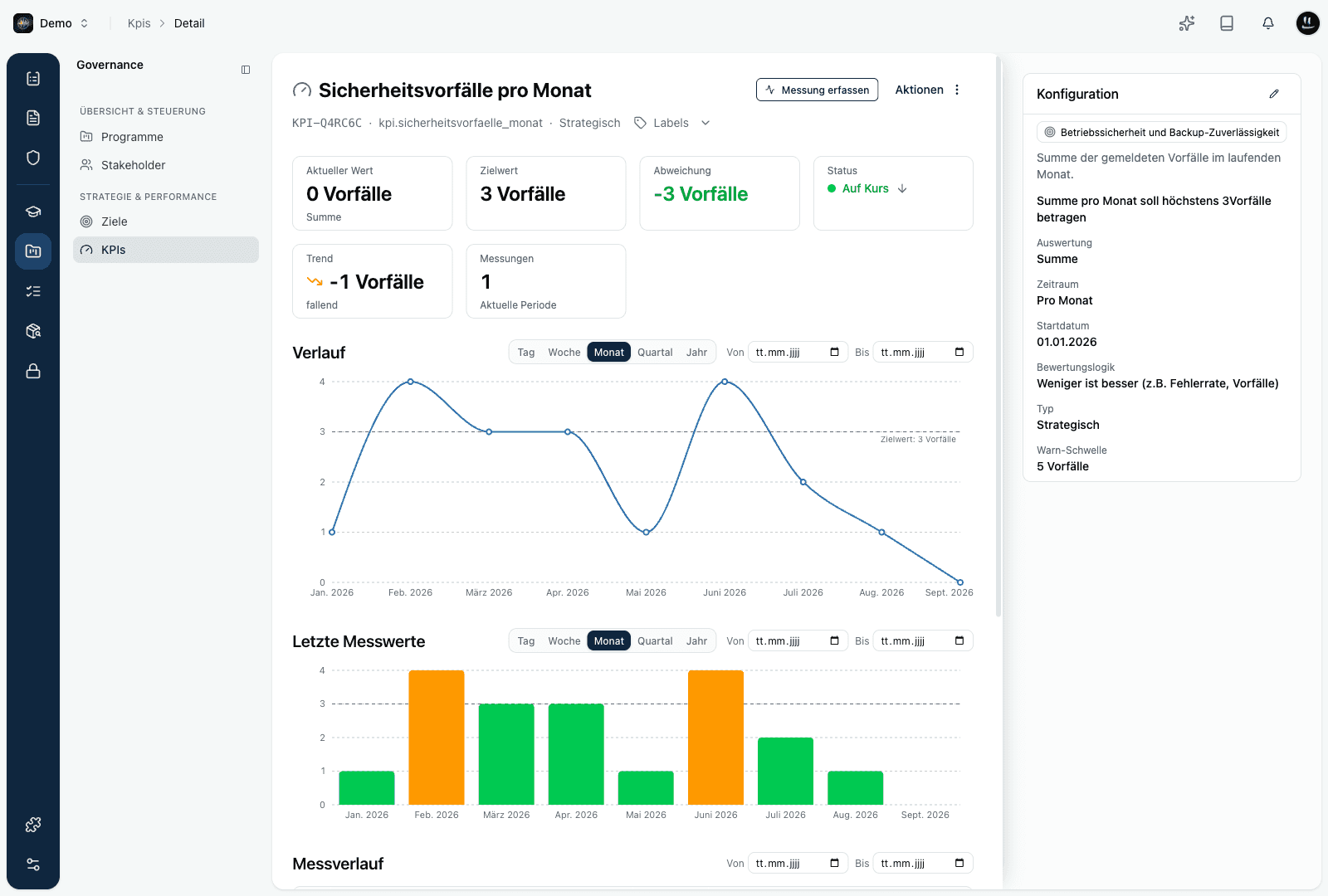This screenshot has height=896, width=1328.
Task: Click Kpis breadcrumb link
Action: pyautogui.click(x=139, y=23)
